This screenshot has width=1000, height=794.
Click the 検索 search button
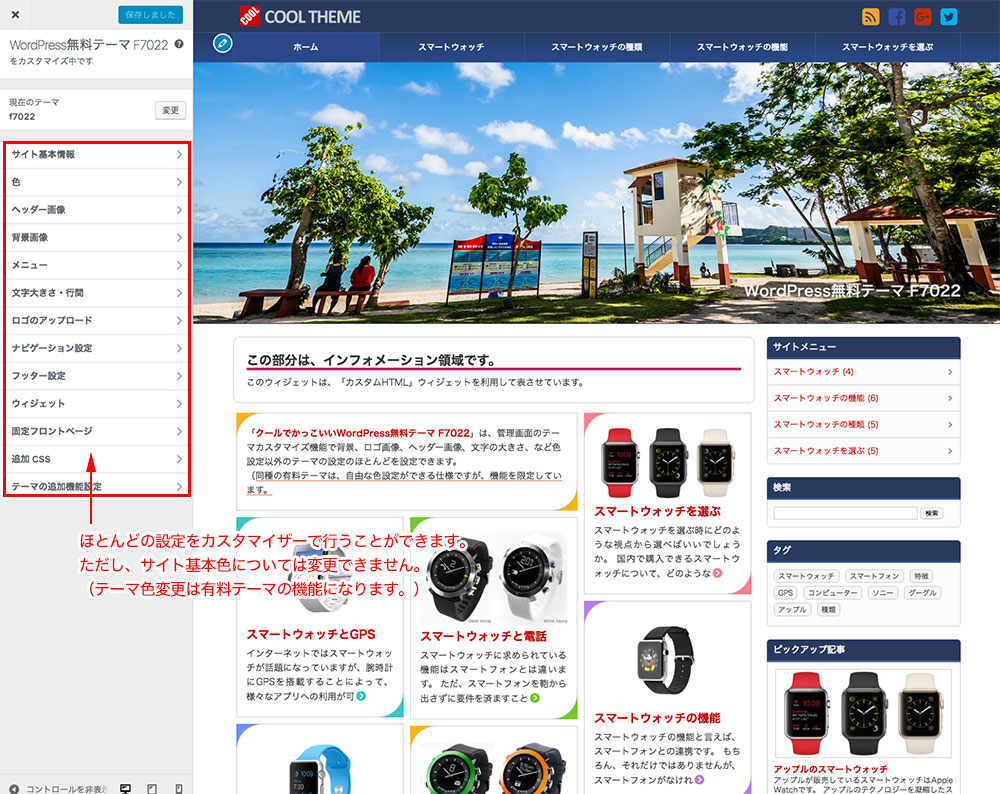tap(932, 513)
